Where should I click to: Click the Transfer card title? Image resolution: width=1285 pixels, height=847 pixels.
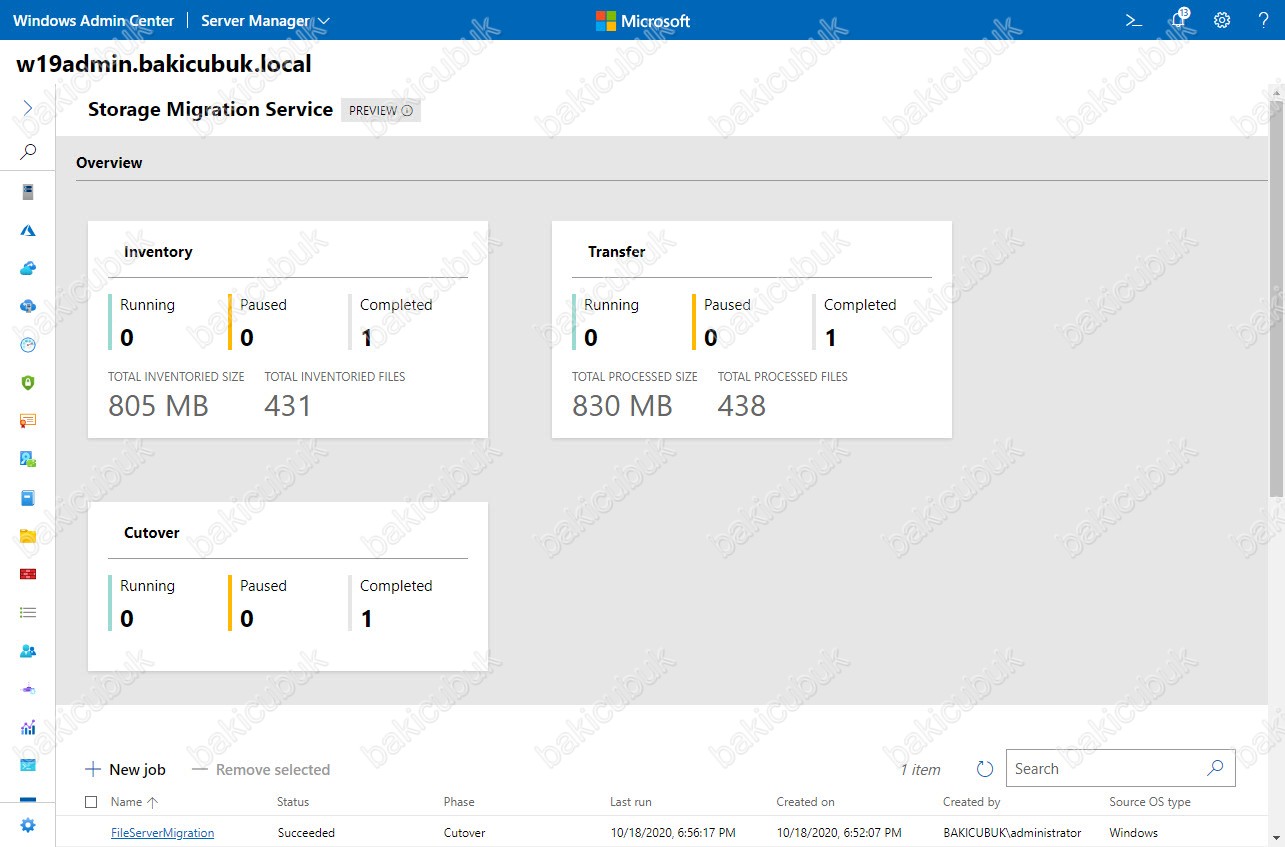coord(617,252)
